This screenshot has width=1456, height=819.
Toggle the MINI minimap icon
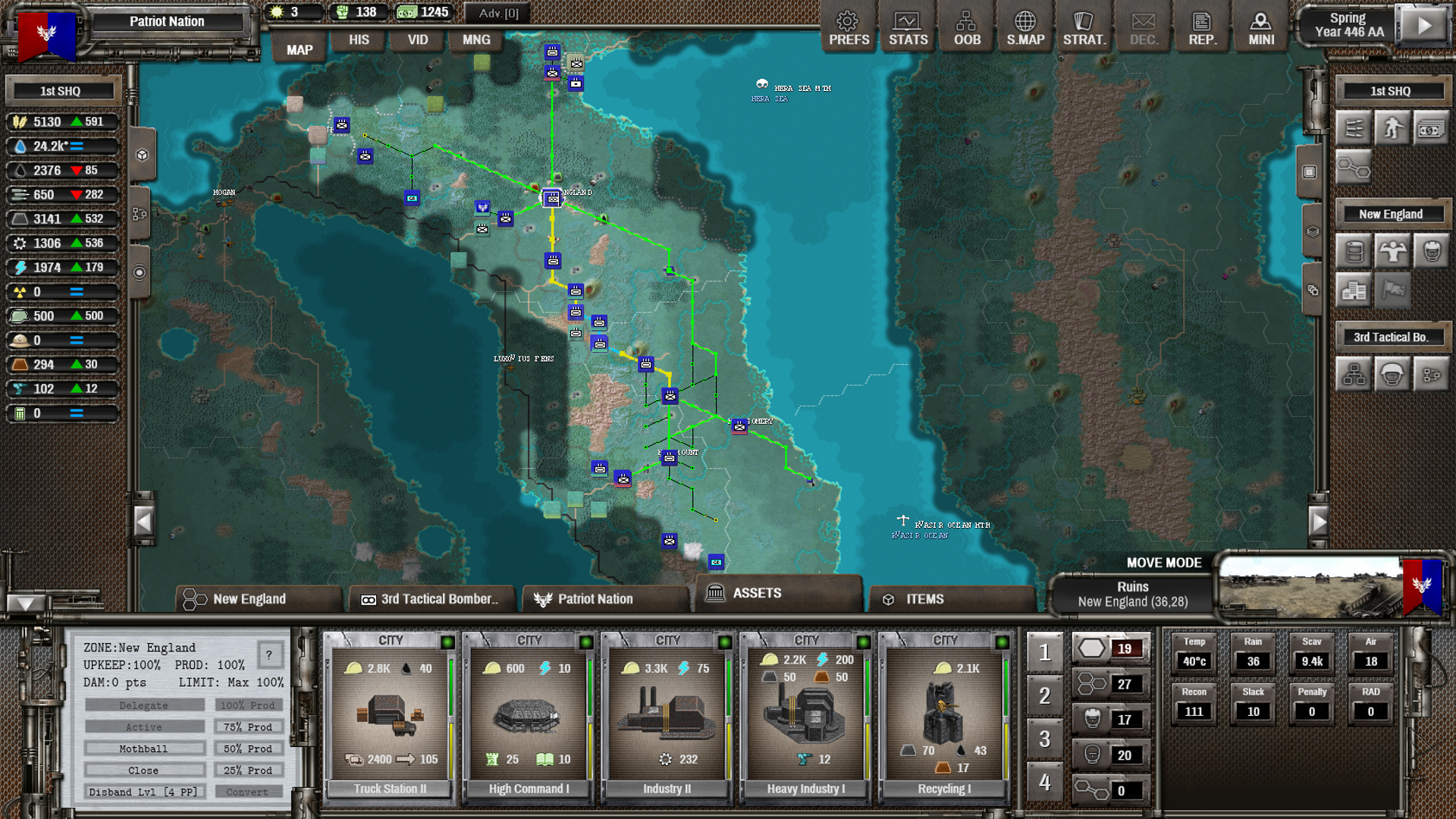[1261, 29]
